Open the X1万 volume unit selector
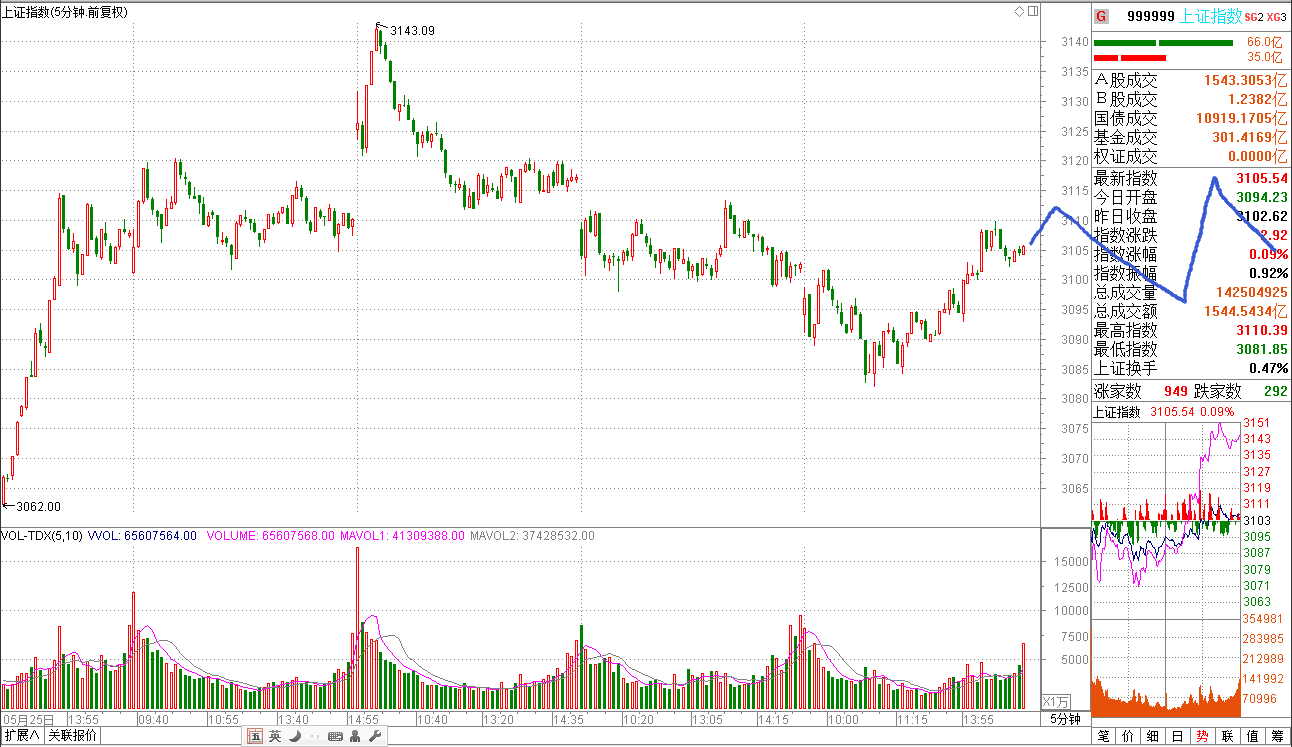 click(x=1056, y=701)
